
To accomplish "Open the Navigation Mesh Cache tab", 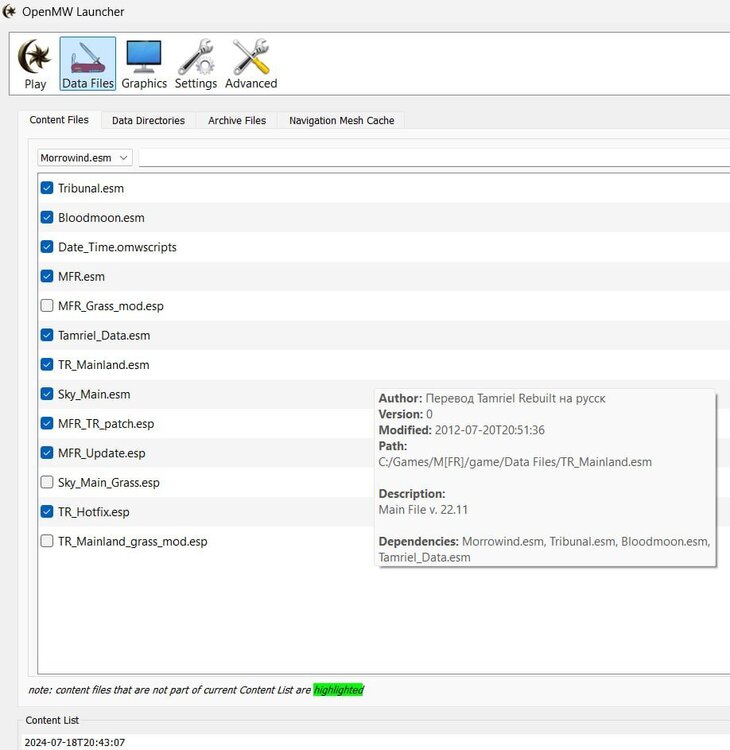I will tap(342, 121).
